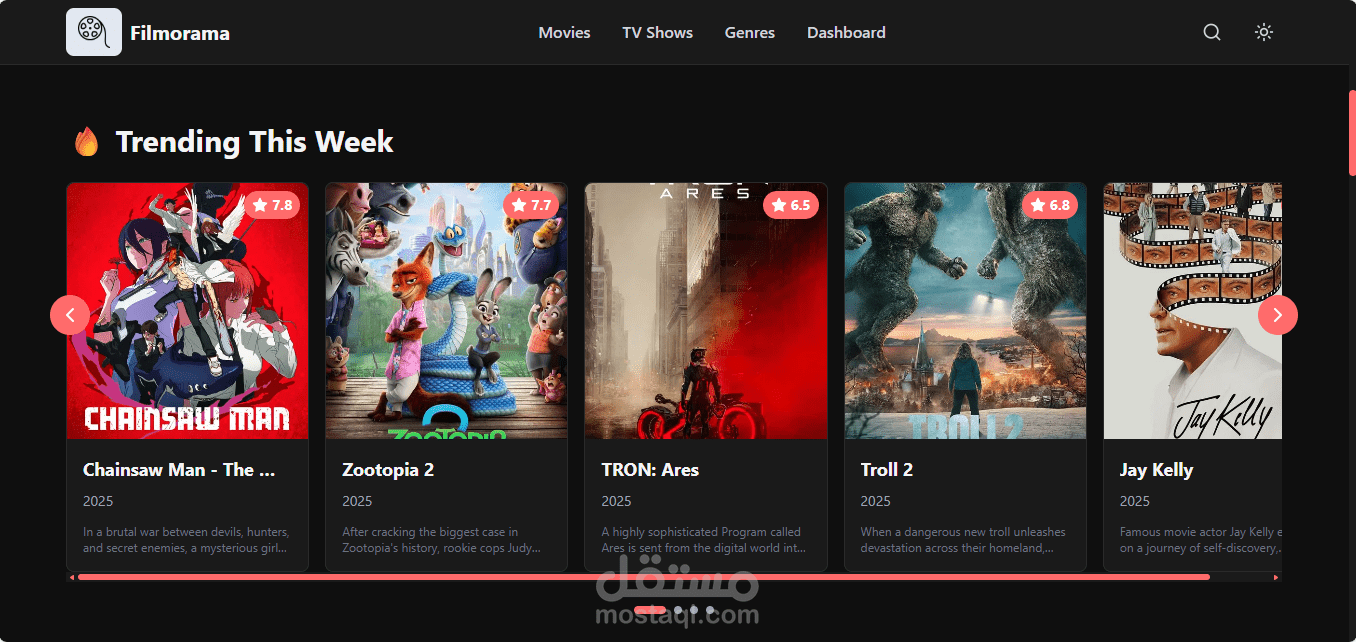Click the 7.7 star rating on Zootopia 2
The width and height of the screenshot is (1356, 642).
532,205
